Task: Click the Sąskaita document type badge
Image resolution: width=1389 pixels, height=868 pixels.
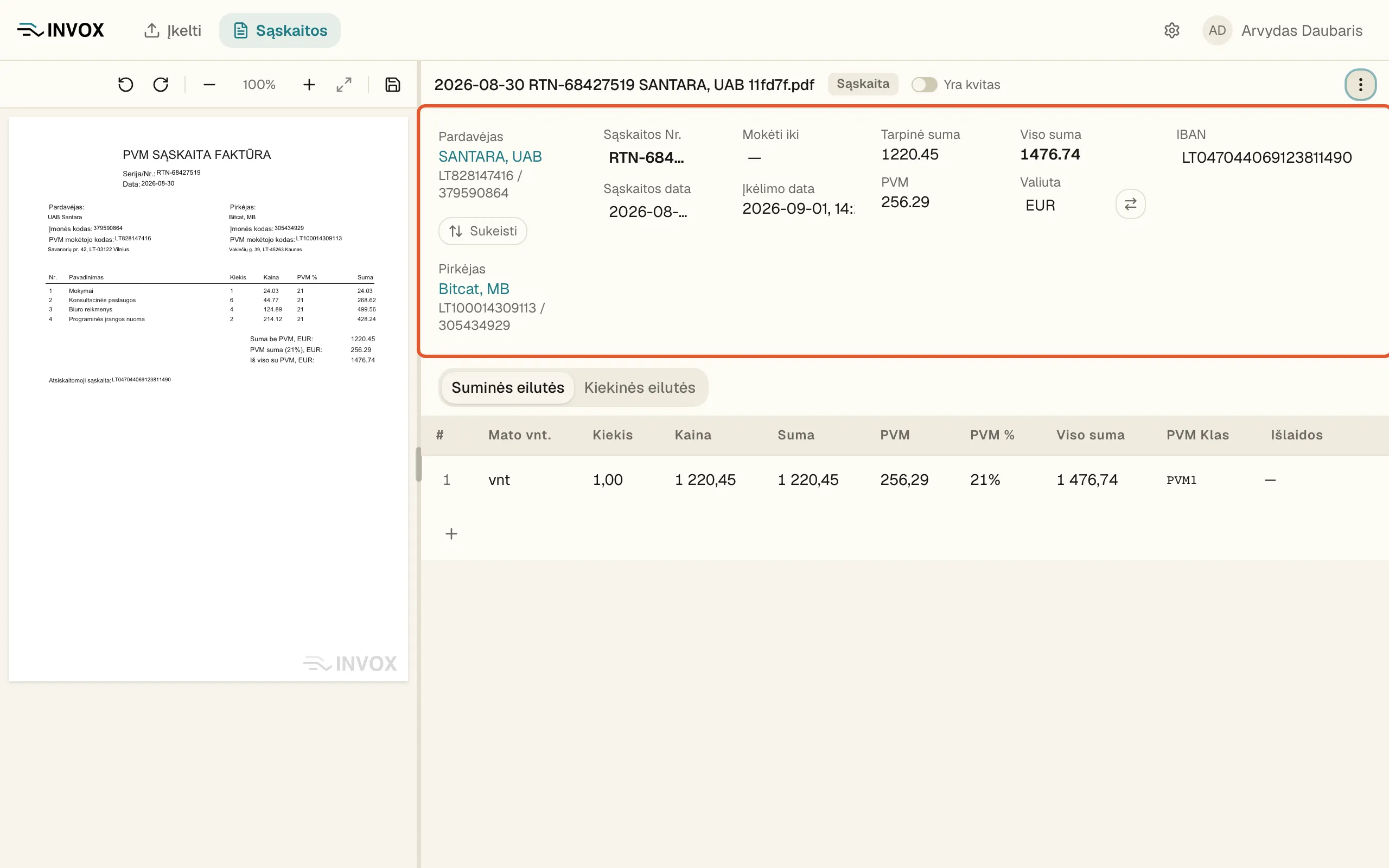Action: click(863, 84)
